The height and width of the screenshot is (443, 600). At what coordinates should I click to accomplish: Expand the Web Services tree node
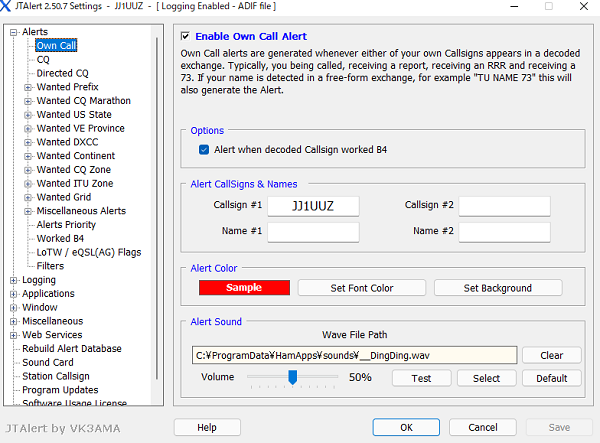(13, 335)
